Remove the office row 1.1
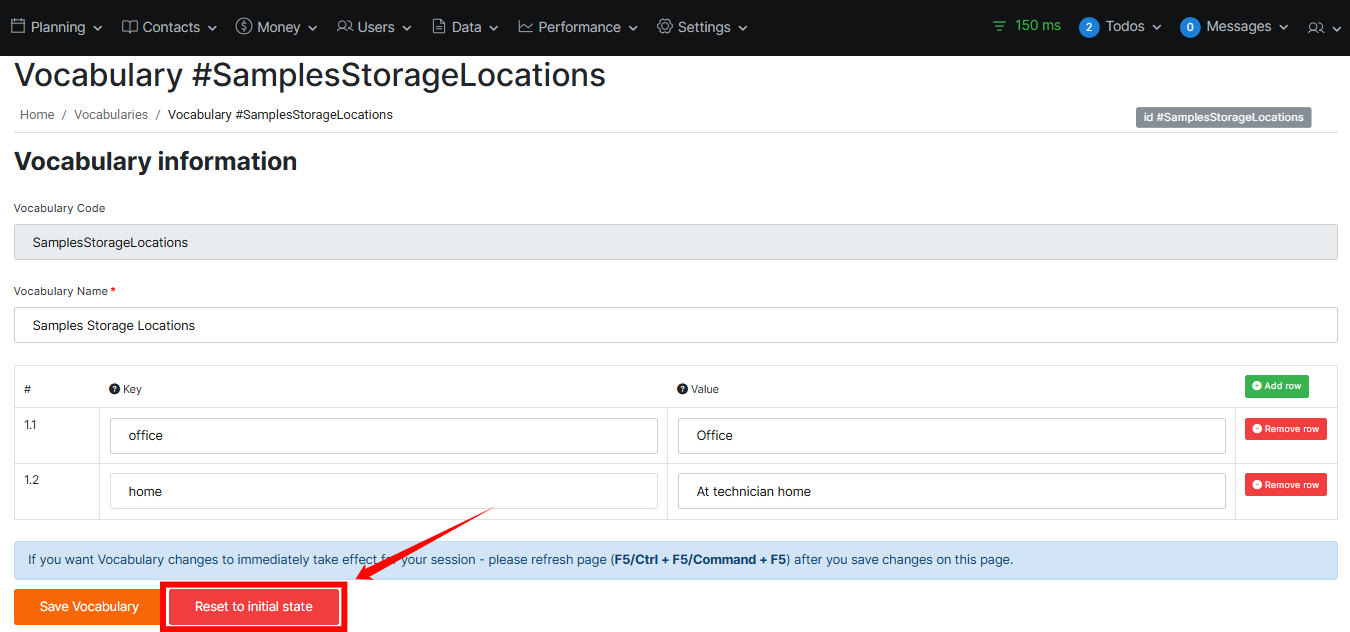Image resolution: width=1350 pixels, height=632 pixels. [1285, 429]
